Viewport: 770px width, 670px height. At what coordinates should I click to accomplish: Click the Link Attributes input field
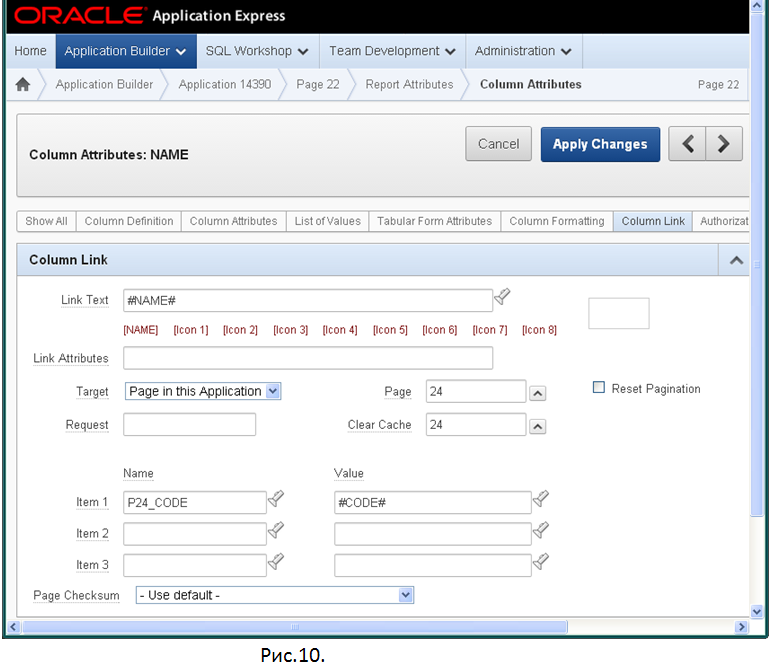click(x=308, y=358)
